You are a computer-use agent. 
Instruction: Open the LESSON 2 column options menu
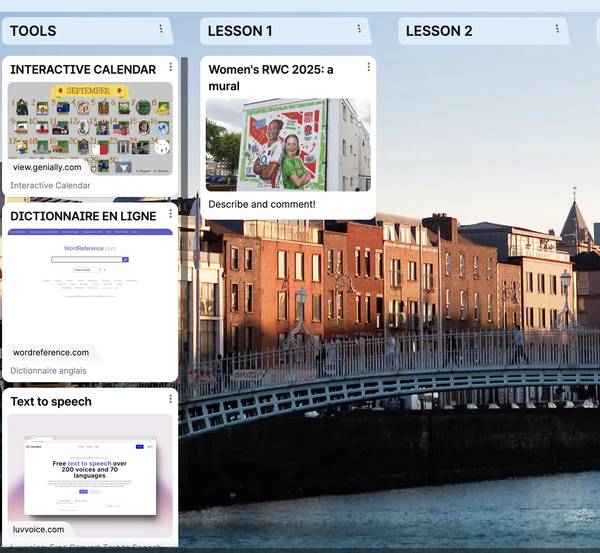pyautogui.click(x=557, y=29)
